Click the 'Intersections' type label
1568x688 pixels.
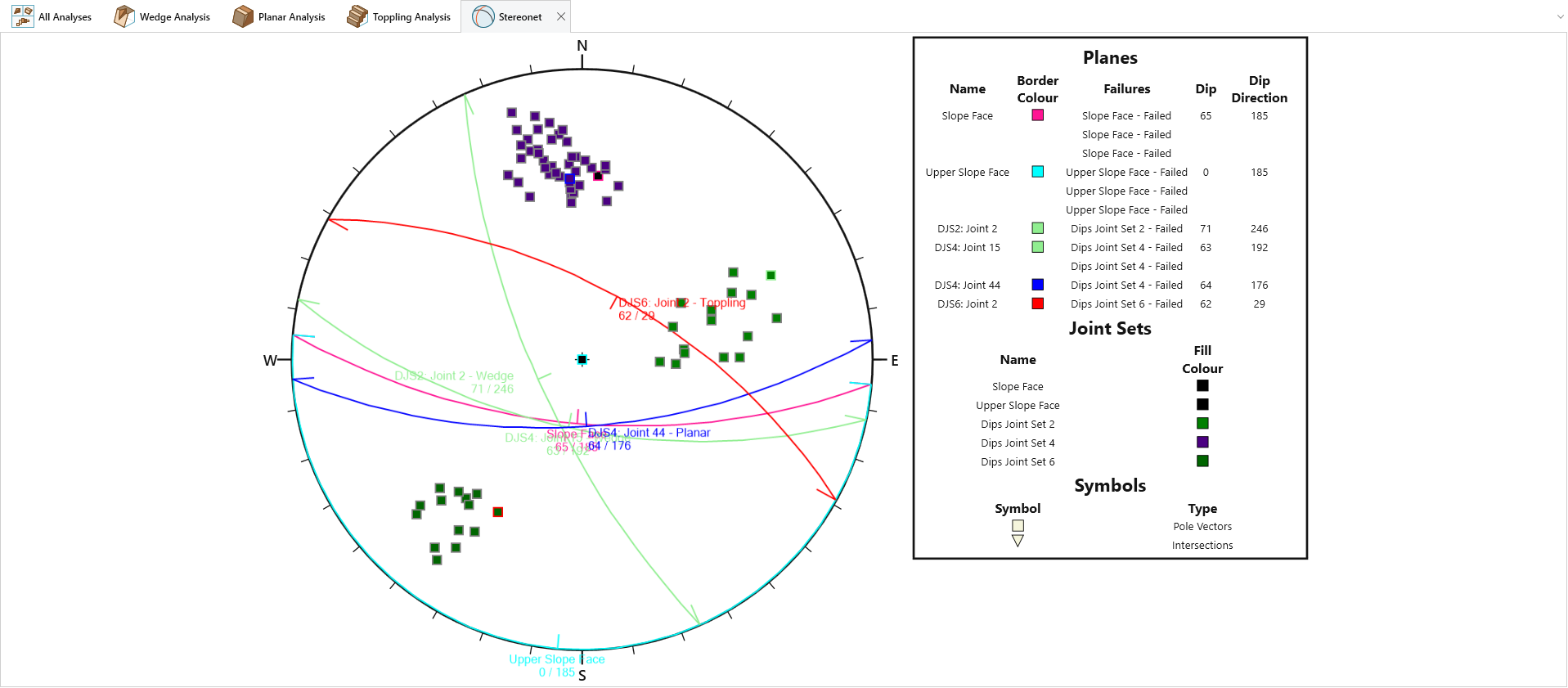tap(1202, 546)
